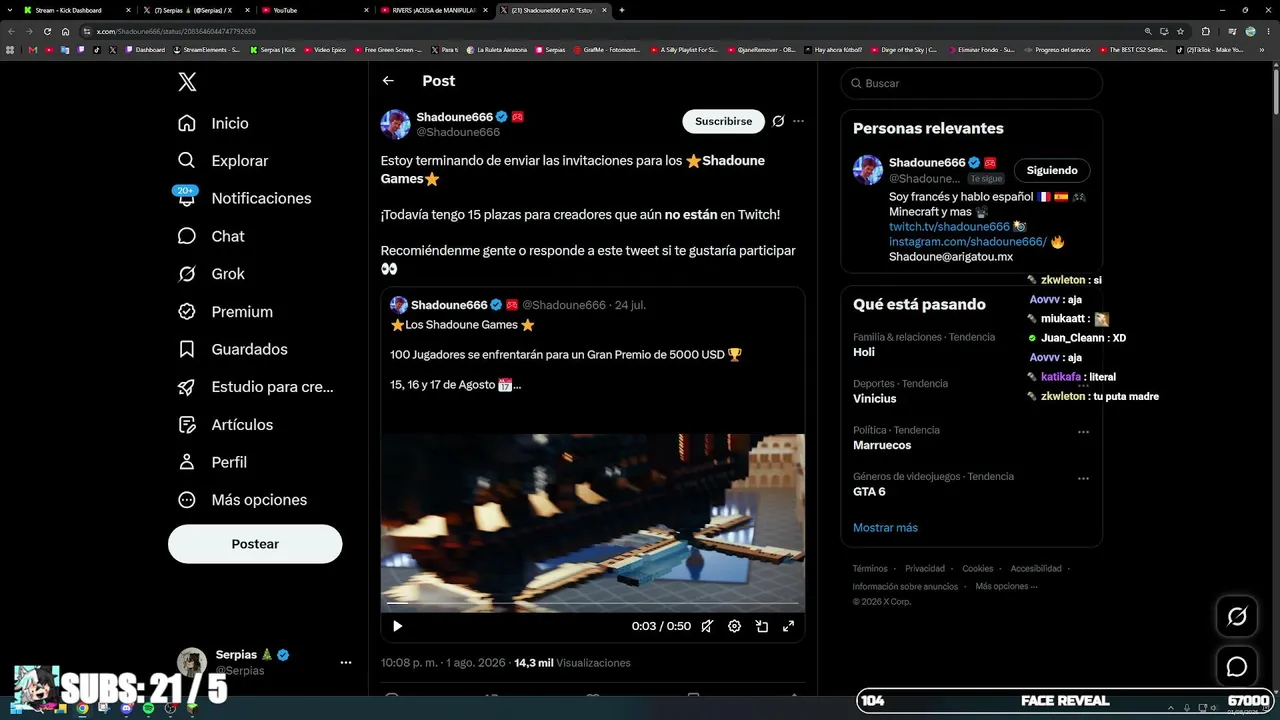Screen dimensions: 1280x720
Task: Switch to the Serpias (@Serpias) / X tab
Action: tap(194, 10)
